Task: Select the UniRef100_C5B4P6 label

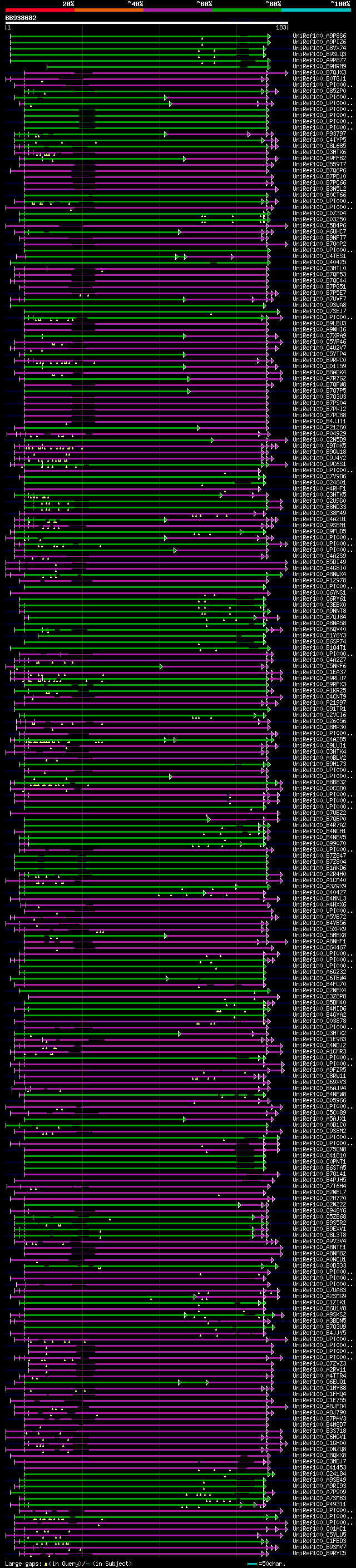Action: coord(319,226)
